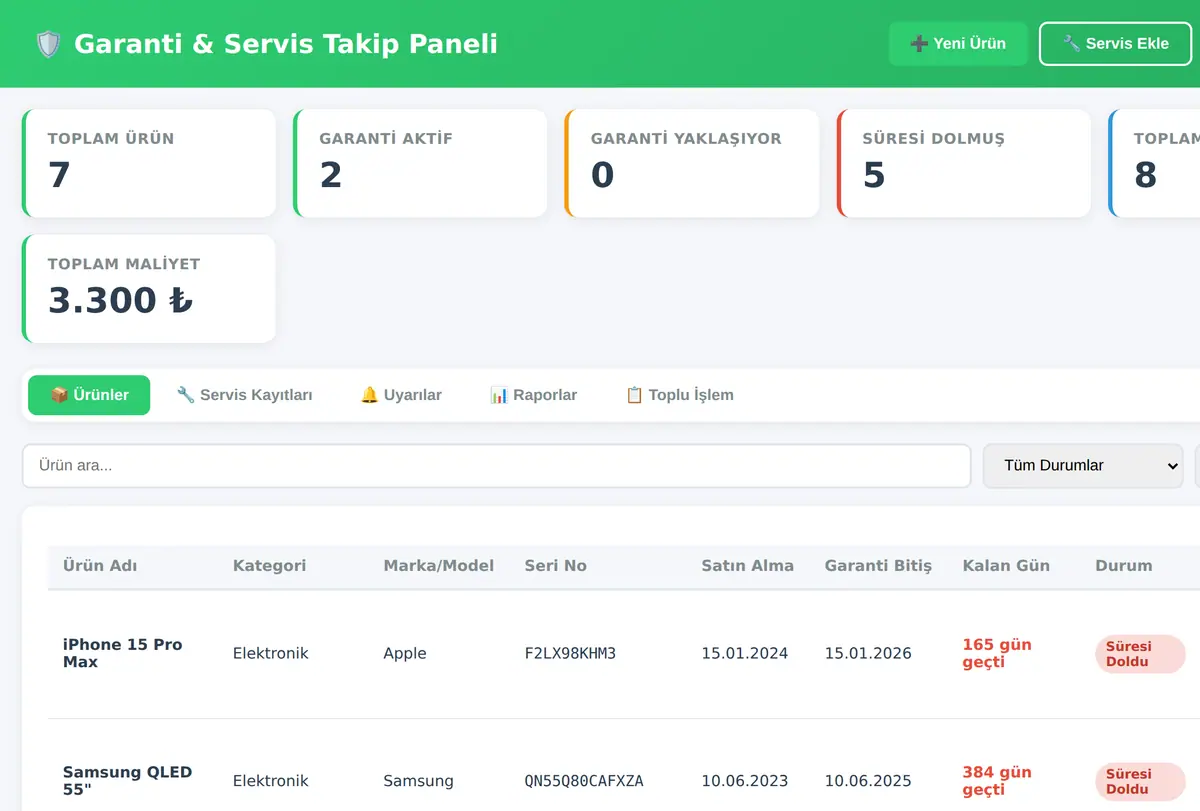Expand the Tüm Durumlar dropdown
Viewport: 1200px width, 811px height.
pos(1083,466)
